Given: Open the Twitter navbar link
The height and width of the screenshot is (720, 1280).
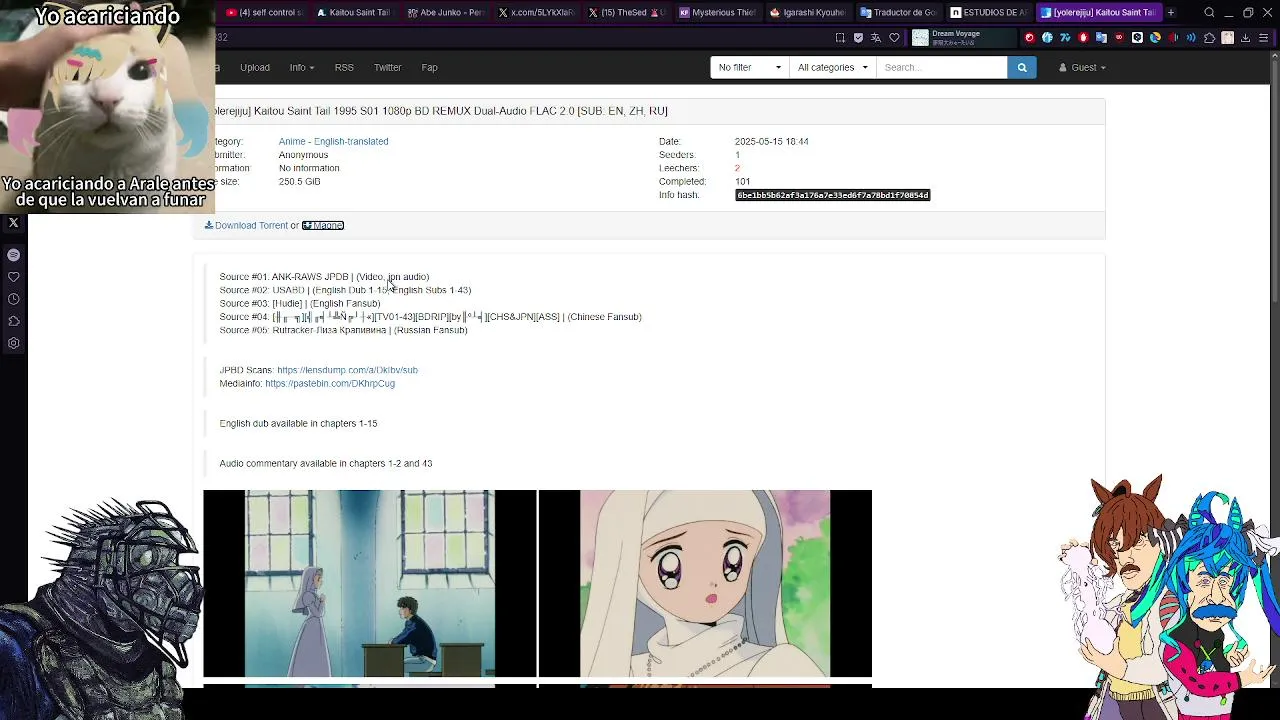Looking at the screenshot, I should click(387, 67).
